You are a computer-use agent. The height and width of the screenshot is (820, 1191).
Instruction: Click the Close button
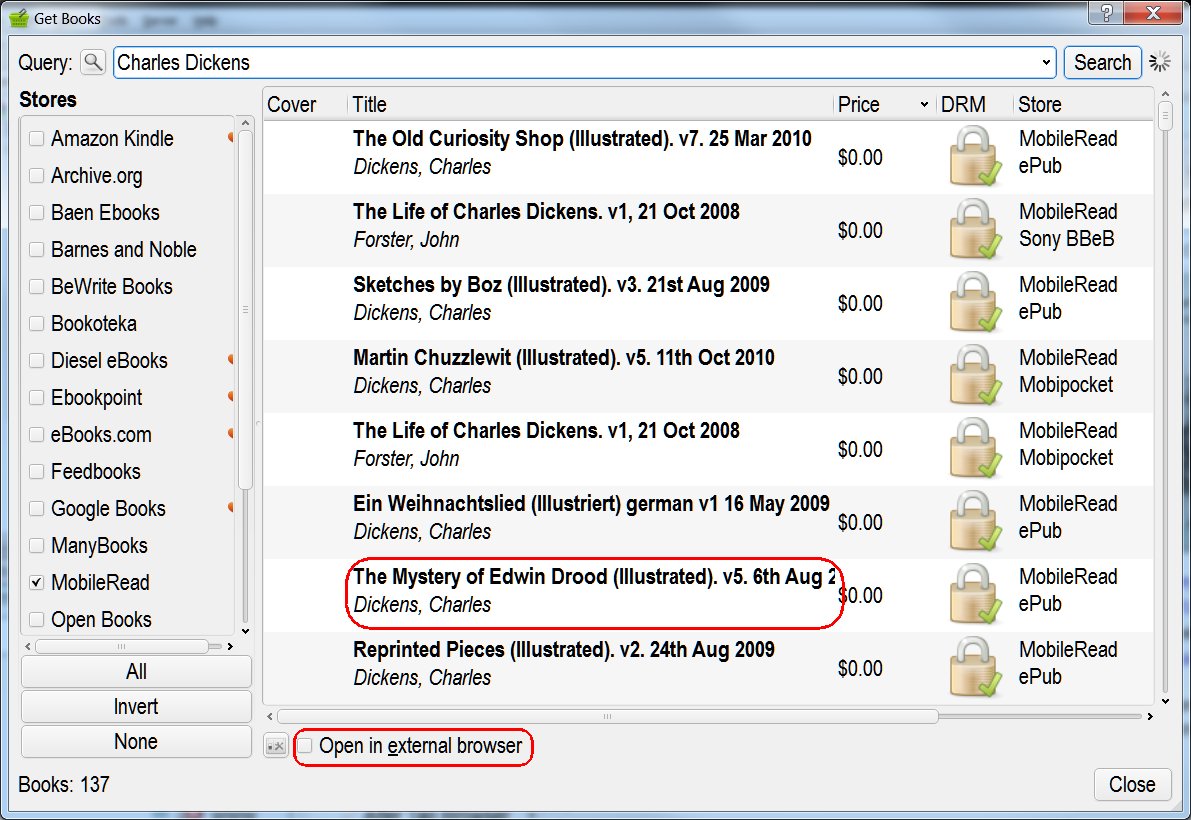(x=1132, y=784)
